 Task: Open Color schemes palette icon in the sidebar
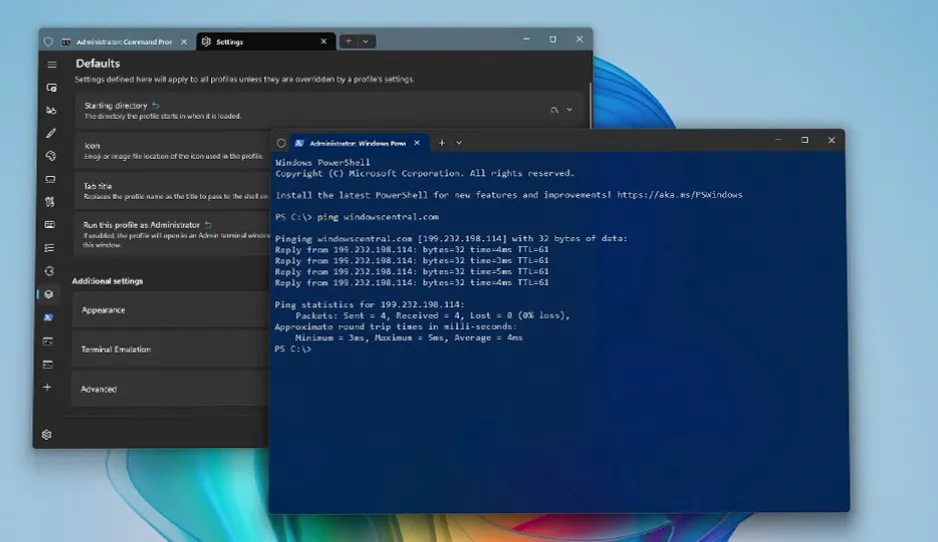pos(51,156)
